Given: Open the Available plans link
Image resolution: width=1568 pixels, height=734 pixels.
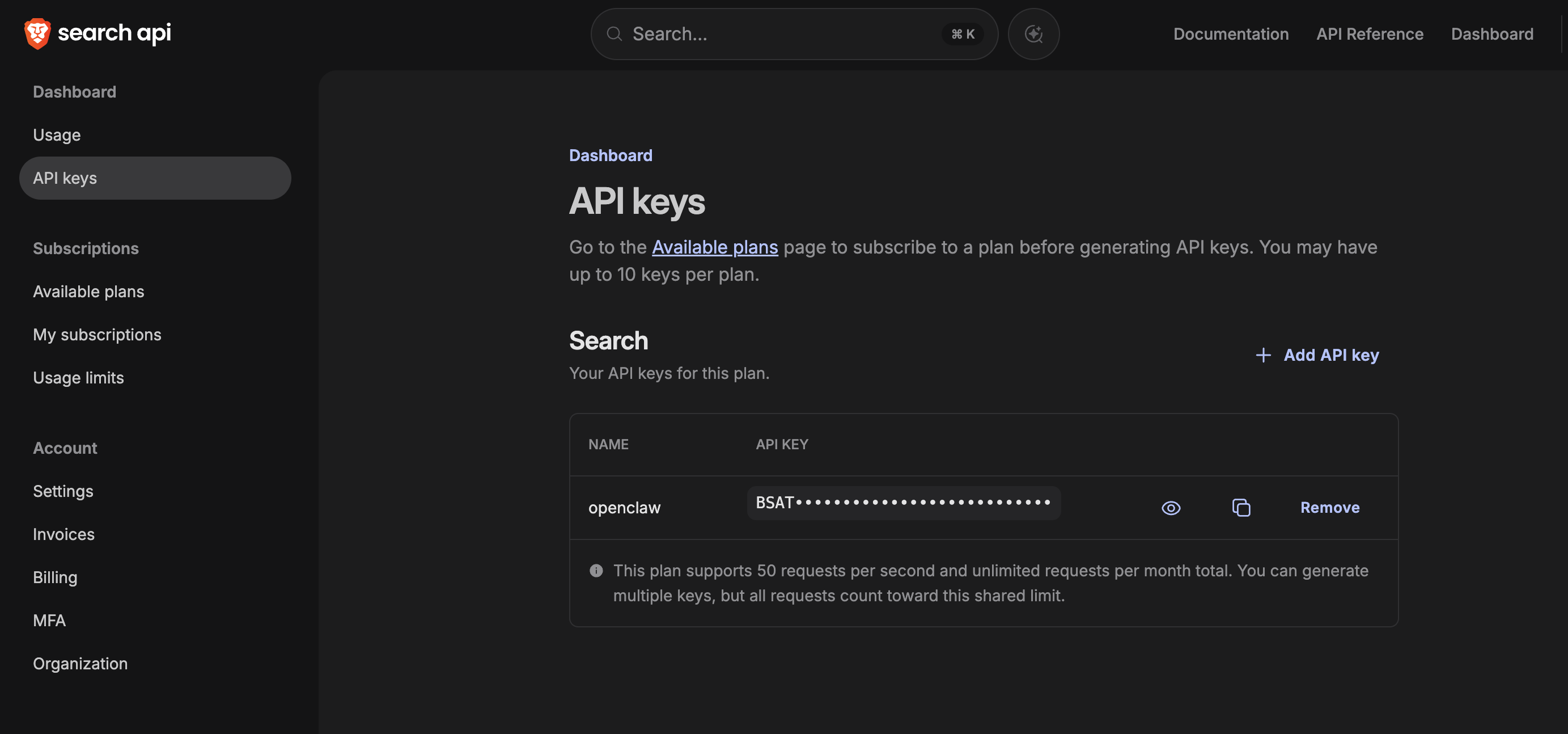Looking at the screenshot, I should click(715, 247).
